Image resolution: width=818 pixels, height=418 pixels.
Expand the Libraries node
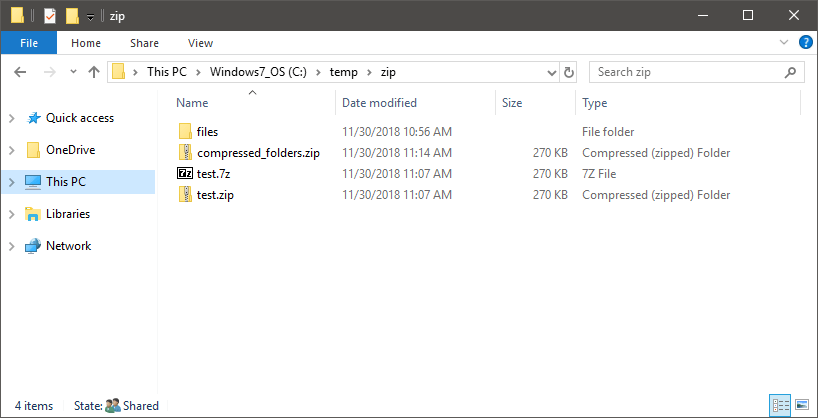12,214
